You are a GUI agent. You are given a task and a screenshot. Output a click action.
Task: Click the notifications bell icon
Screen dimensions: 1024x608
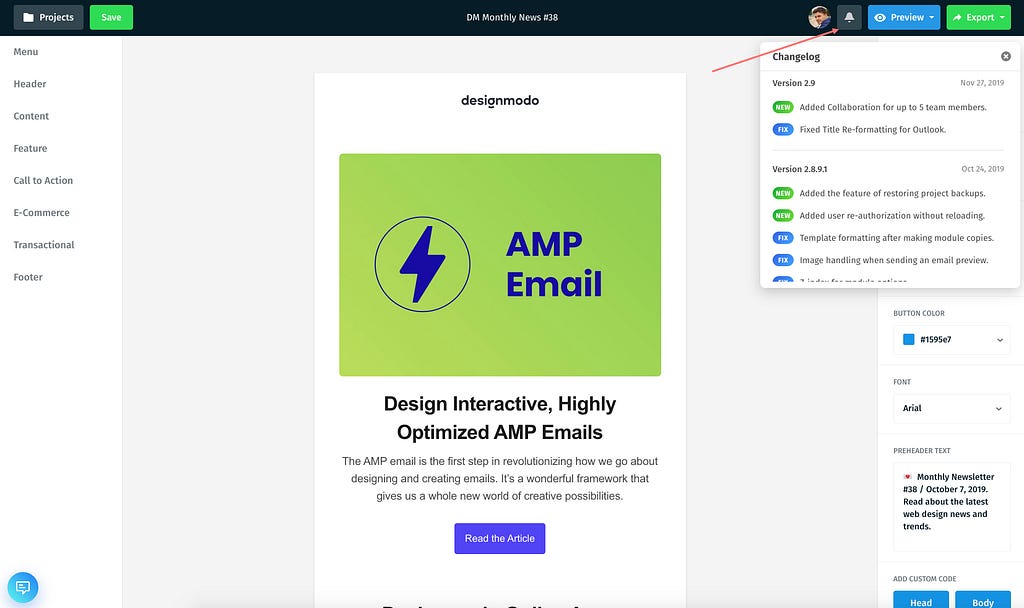point(849,18)
